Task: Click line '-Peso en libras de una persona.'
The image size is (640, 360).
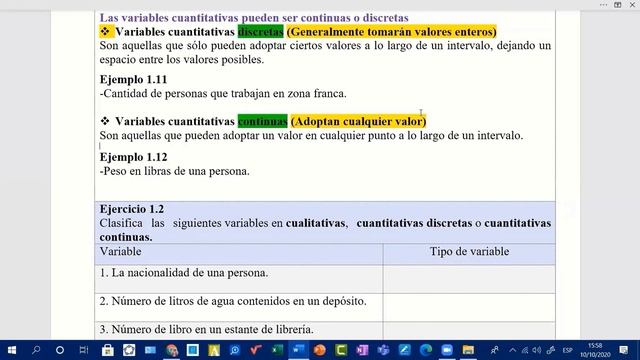Action: point(174,171)
